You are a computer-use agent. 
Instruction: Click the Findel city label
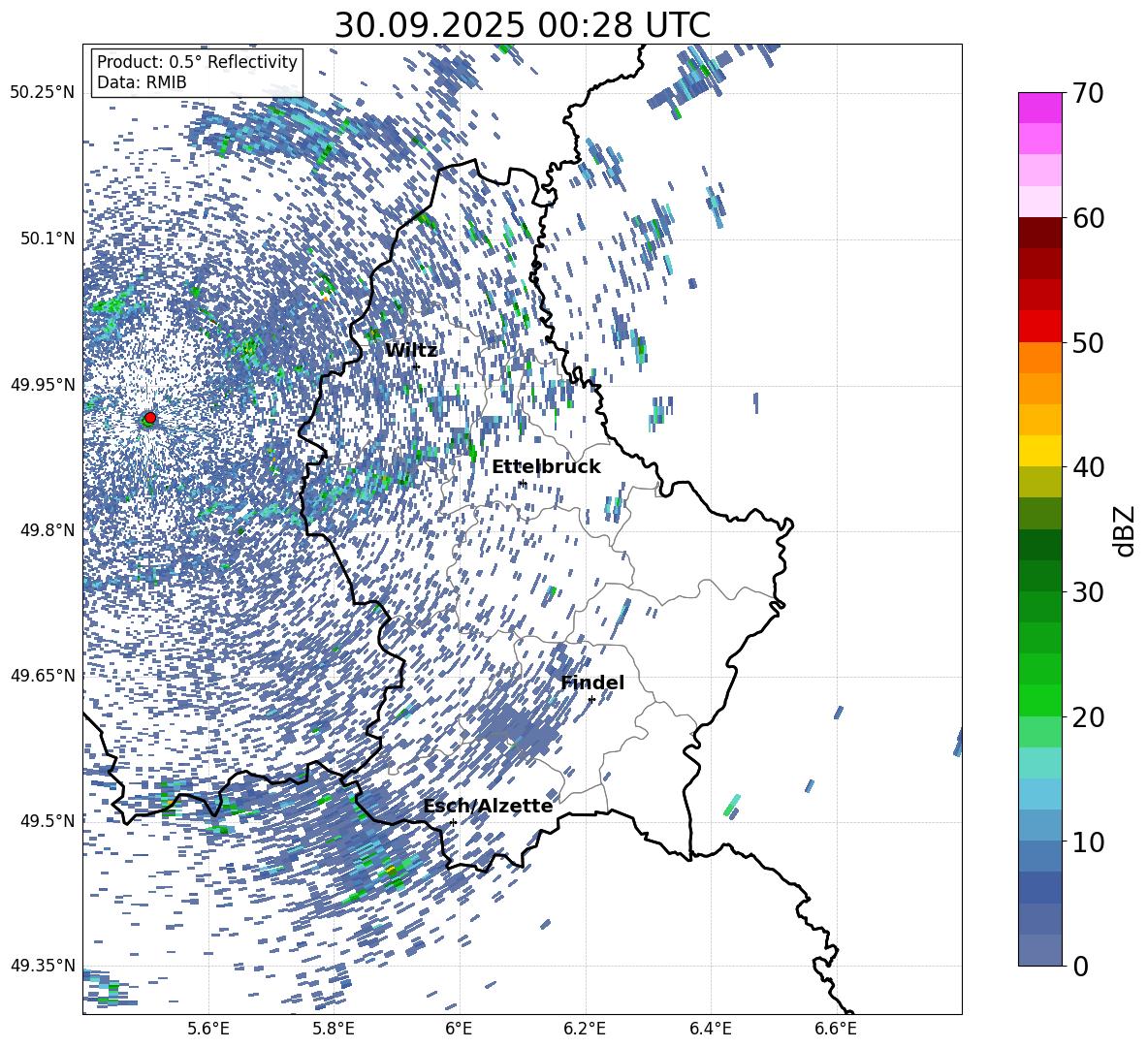point(592,683)
